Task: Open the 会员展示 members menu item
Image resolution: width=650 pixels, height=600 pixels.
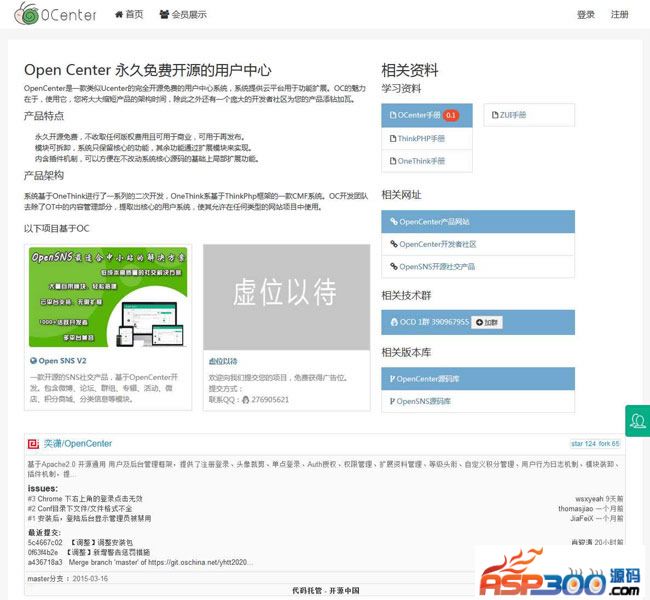Action: tap(183, 15)
